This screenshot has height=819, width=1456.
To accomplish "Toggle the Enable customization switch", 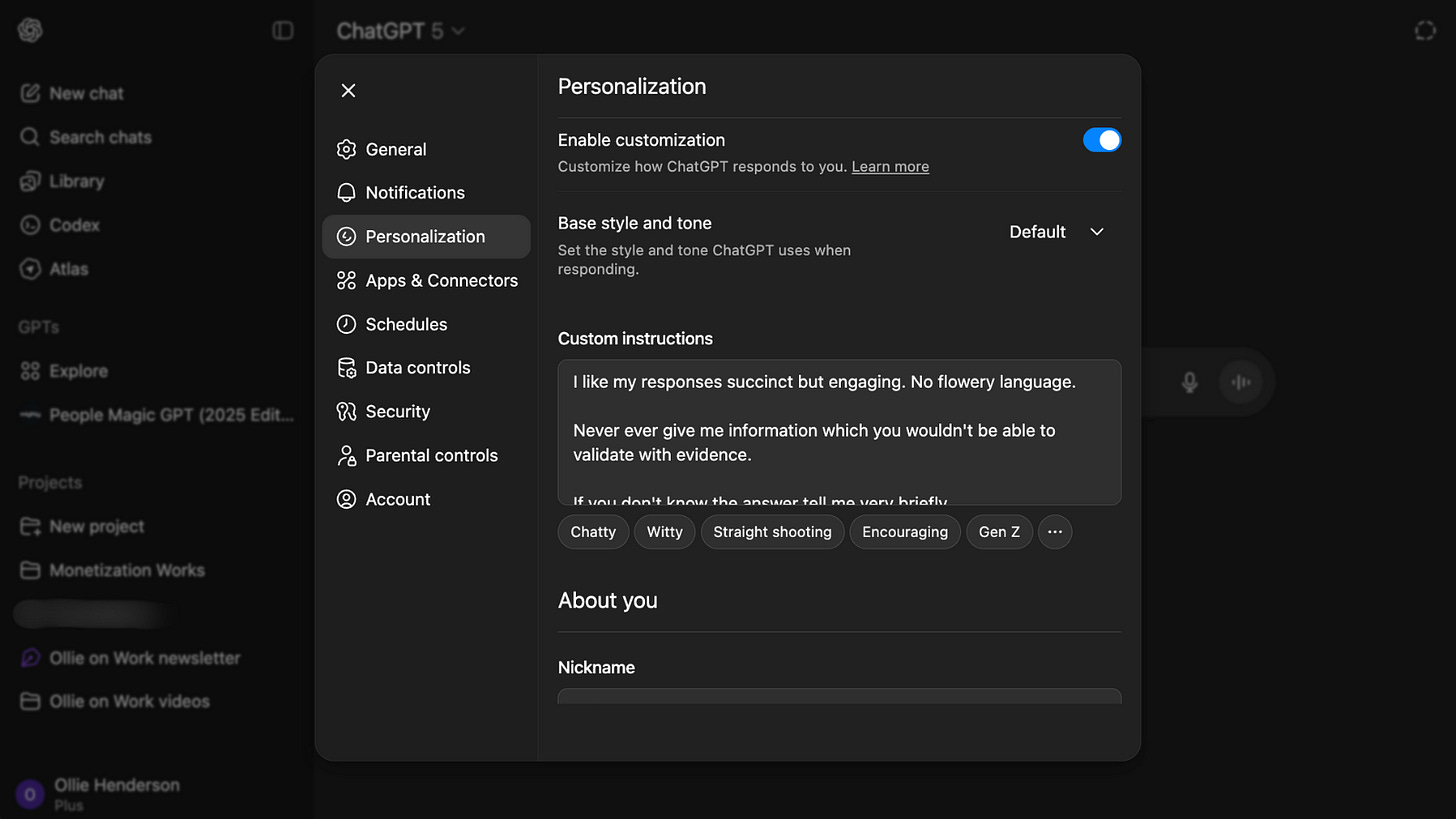I will click(1102, 140).
